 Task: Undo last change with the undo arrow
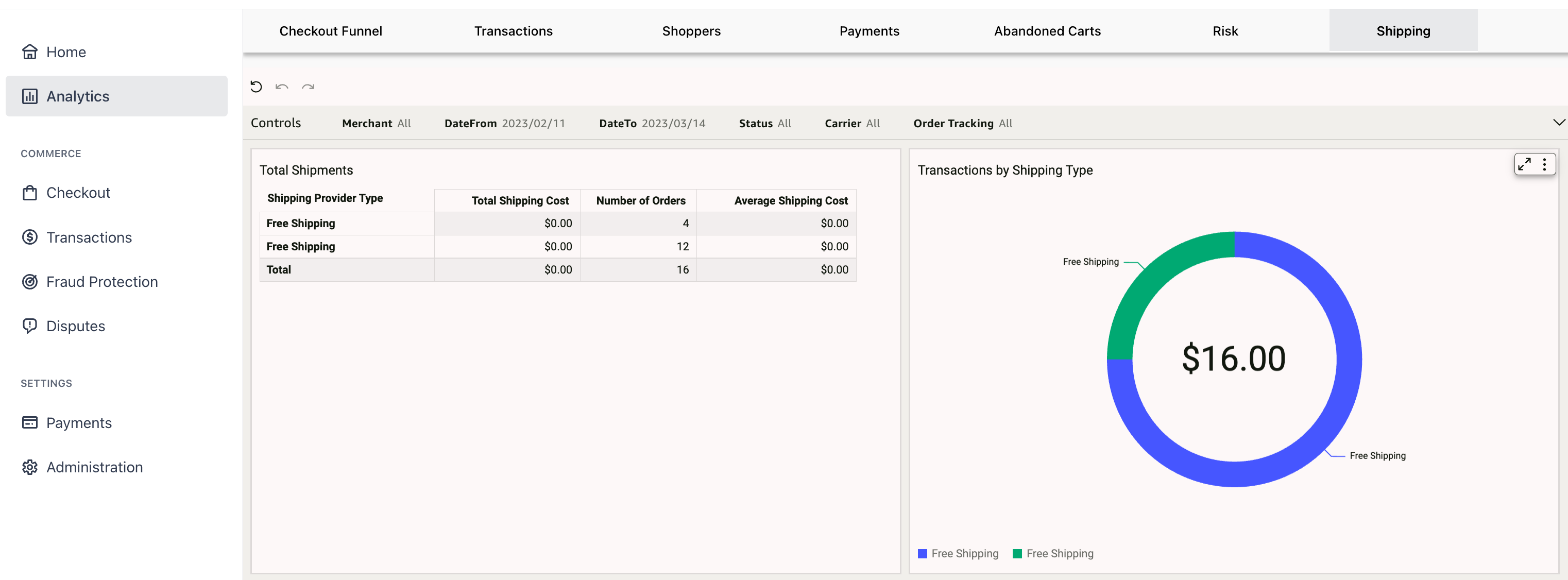(x=282, y=87)
